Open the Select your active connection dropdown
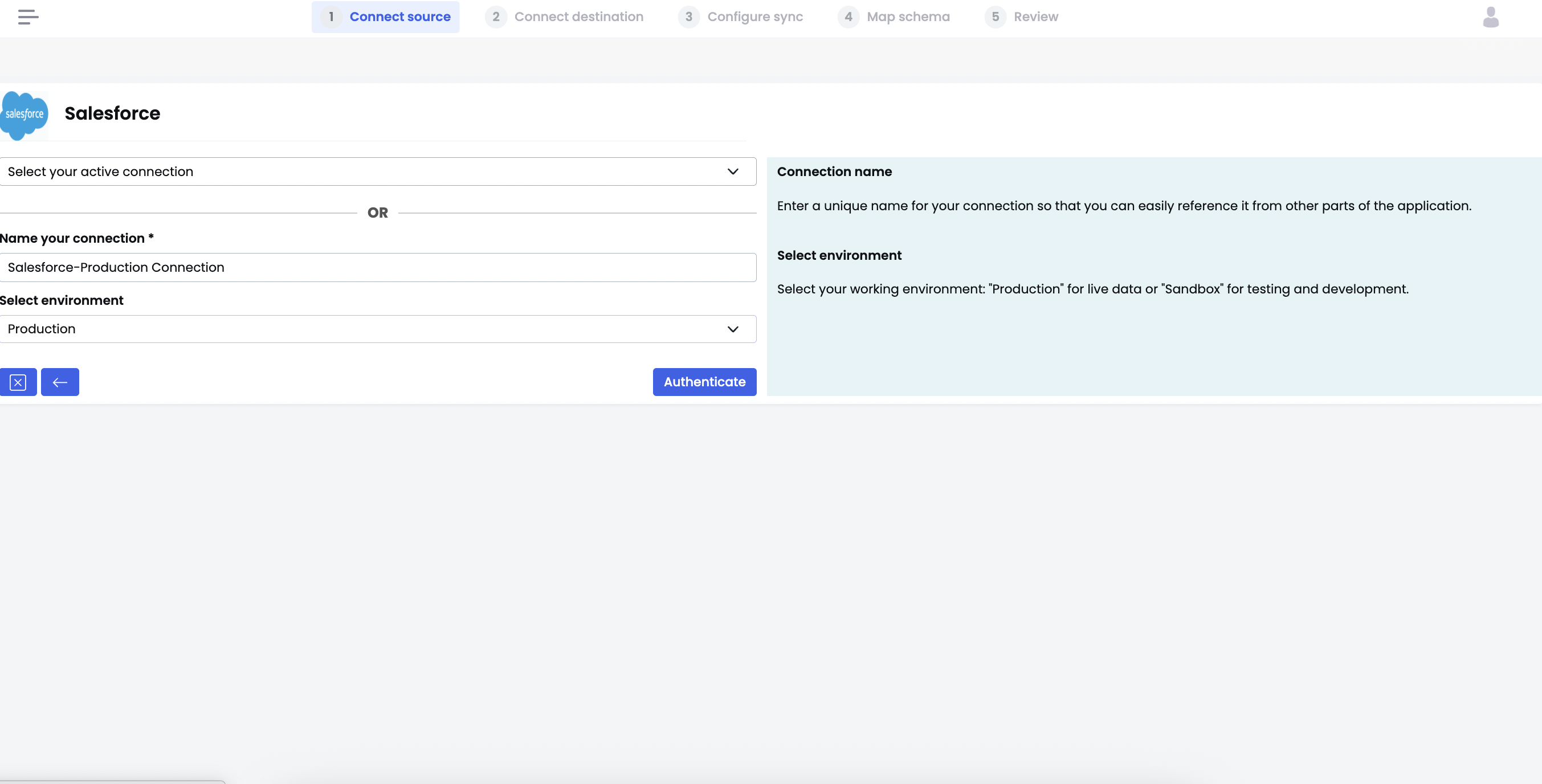1542x784 pixels. pyautogui.click(x=378, y=171)
